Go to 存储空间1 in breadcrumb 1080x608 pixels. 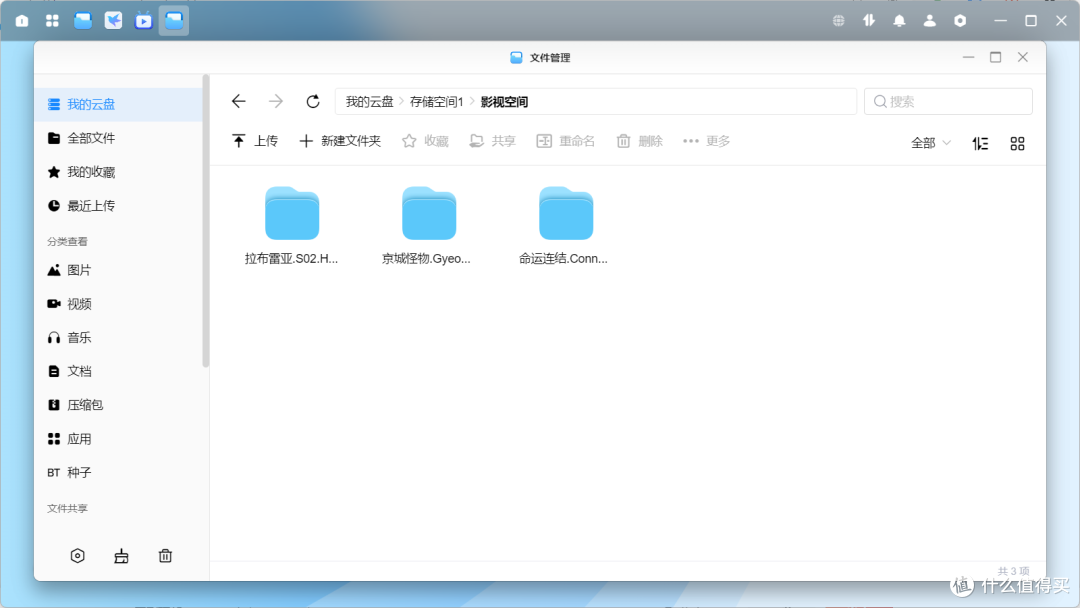coord(437,102)
